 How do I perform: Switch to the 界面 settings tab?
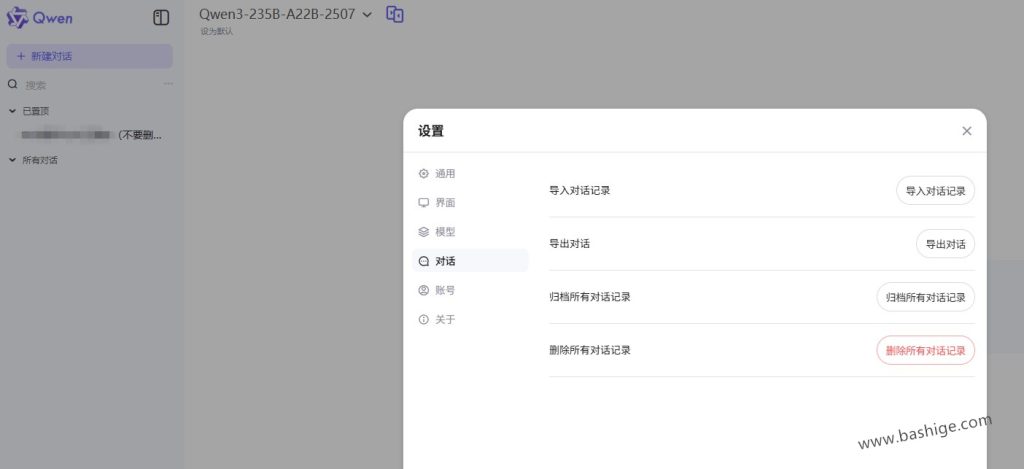click(x=470, y=202)
